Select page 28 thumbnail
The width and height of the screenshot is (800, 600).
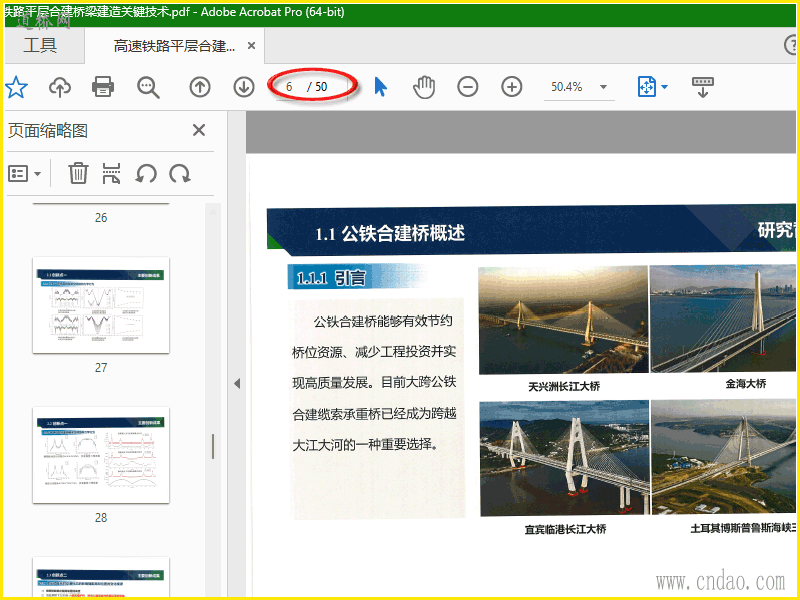point(101,455)
